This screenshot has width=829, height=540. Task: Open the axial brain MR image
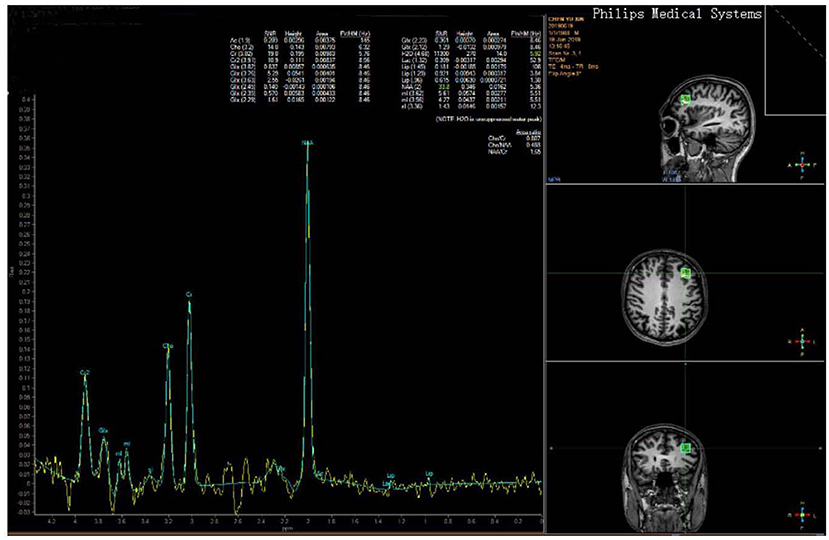click(665, 298)
